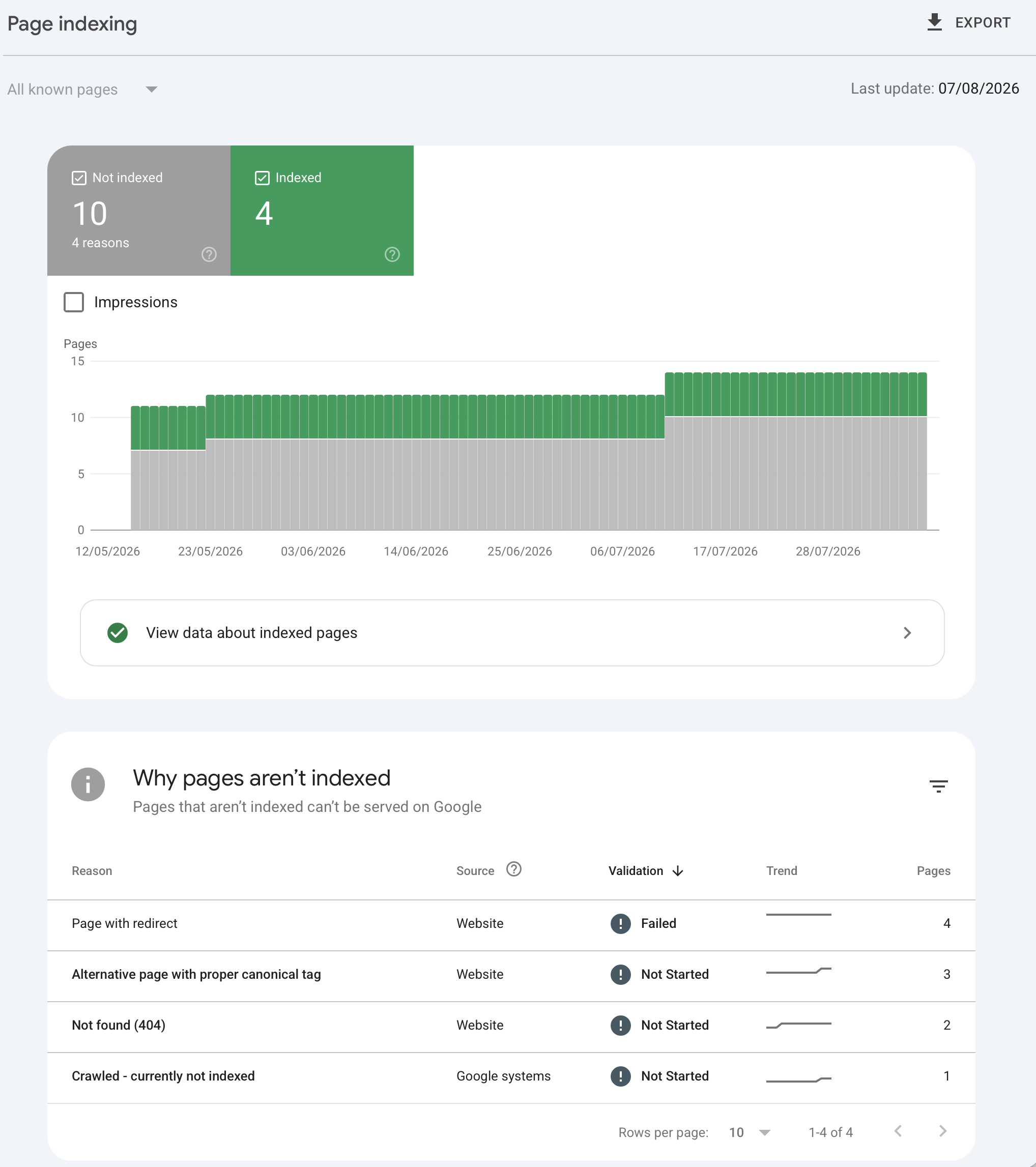Sort by the Validation column header
1036x1167 pixels.
click(646, 871)
